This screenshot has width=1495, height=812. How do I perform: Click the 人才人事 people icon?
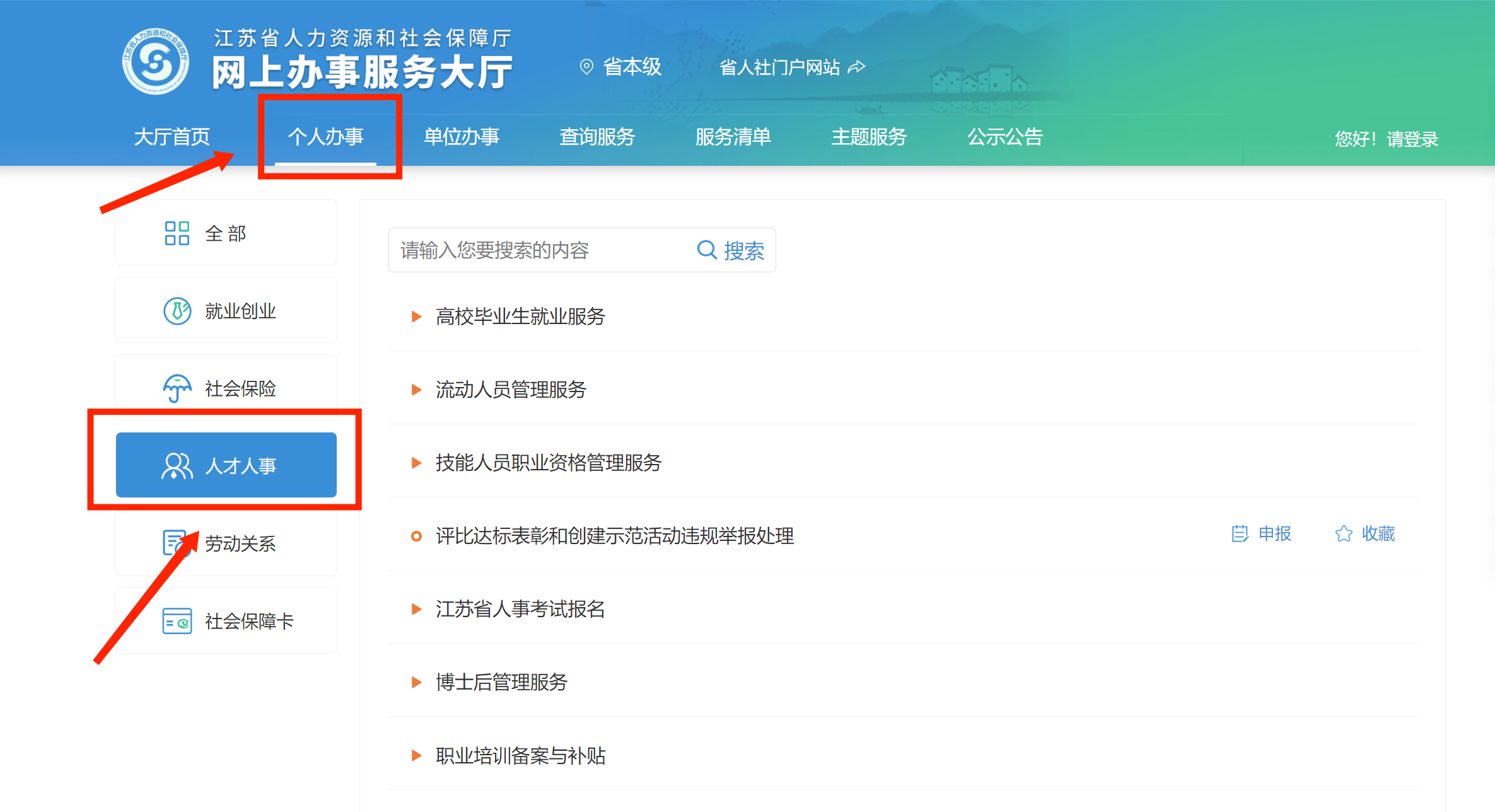click(177, 466)
